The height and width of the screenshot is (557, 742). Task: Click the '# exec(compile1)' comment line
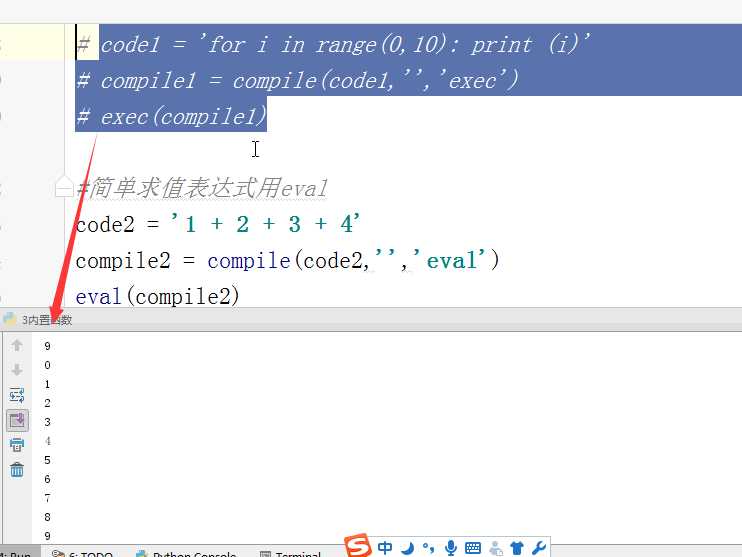pos(171,116)
